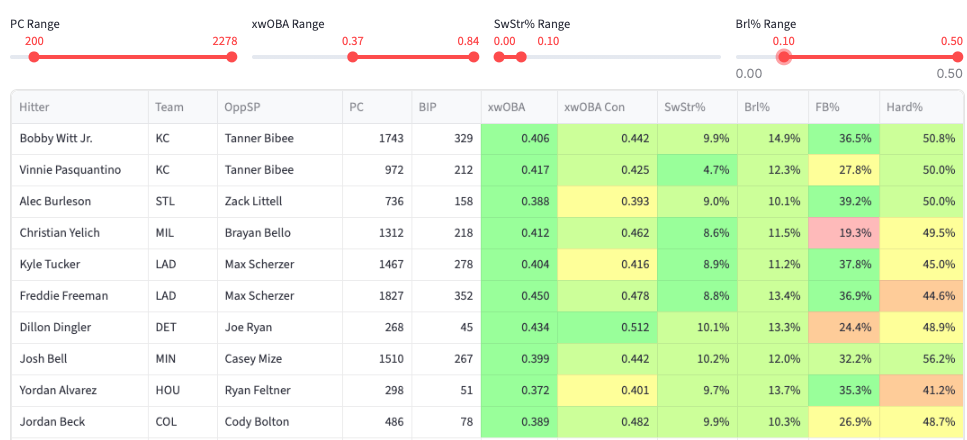Click the xwOBA Con cell showing 0.512
967x440 pixels.
pos(607,328)
